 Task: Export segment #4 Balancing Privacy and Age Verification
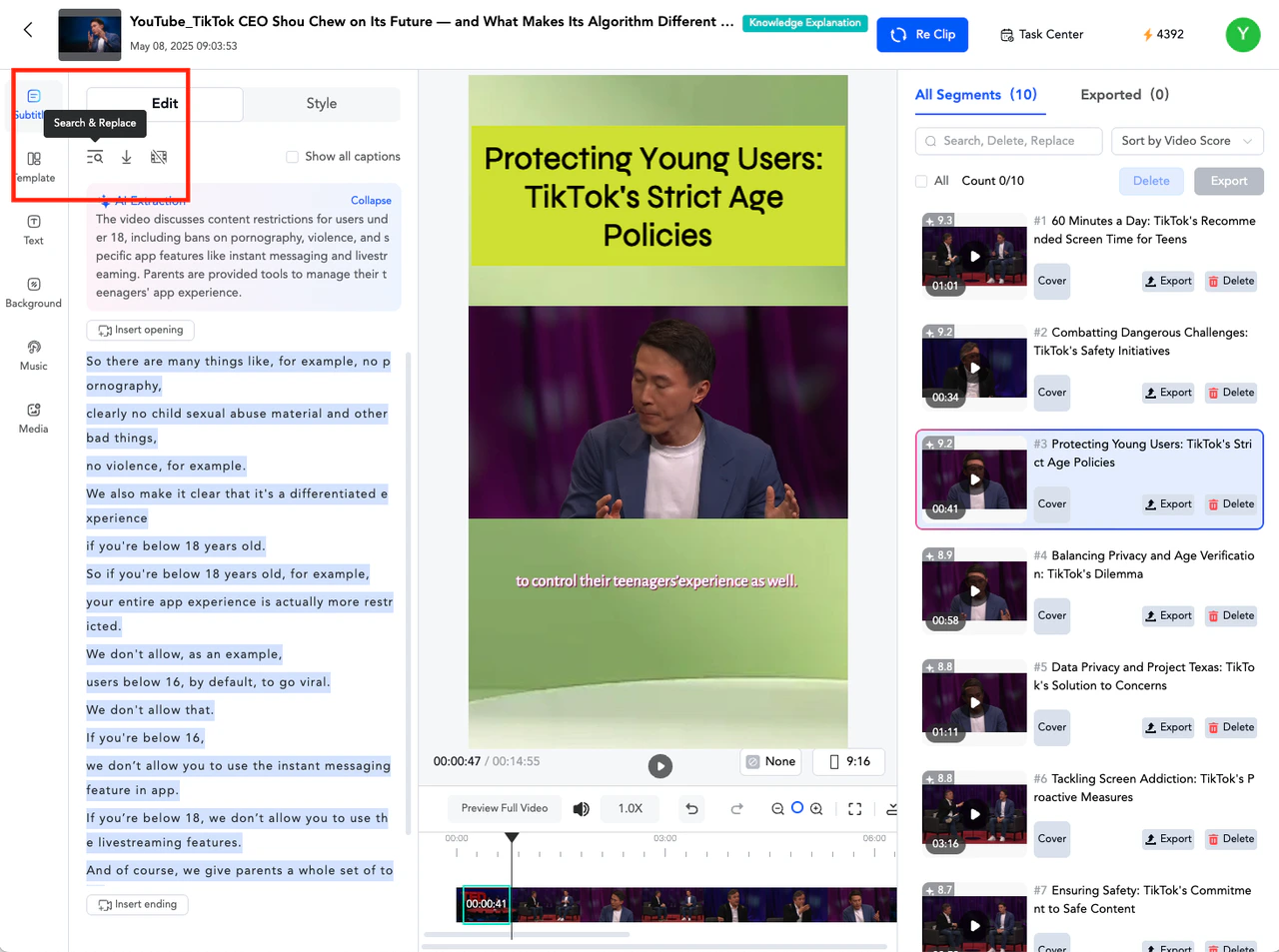click(1169, 616)
